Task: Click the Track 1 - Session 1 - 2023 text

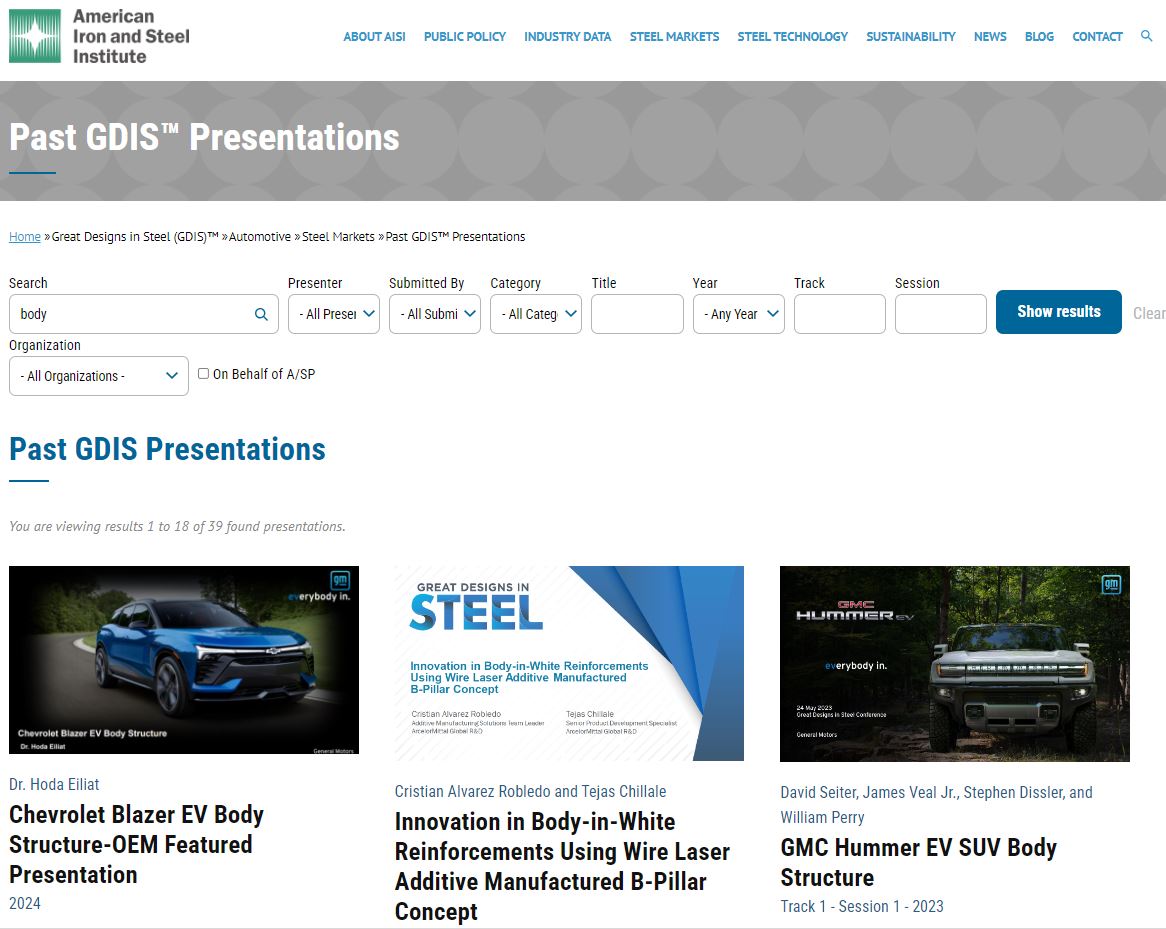Action: (x=862, y=906)
